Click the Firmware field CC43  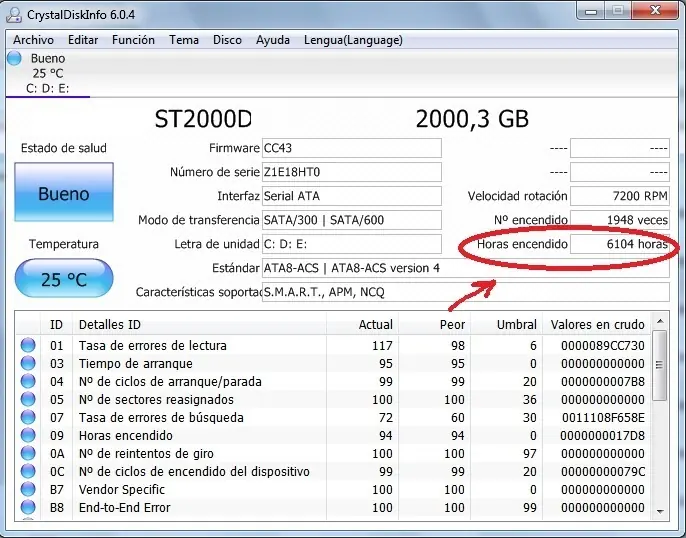point(352,148)
